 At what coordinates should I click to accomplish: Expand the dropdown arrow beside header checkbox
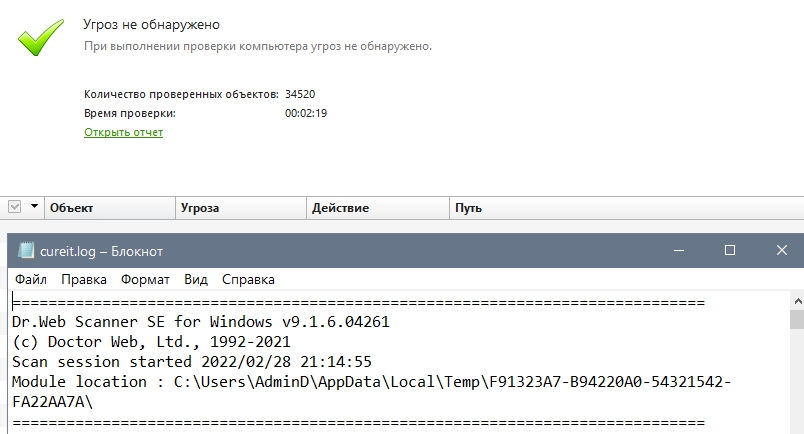tap(34, 207)
